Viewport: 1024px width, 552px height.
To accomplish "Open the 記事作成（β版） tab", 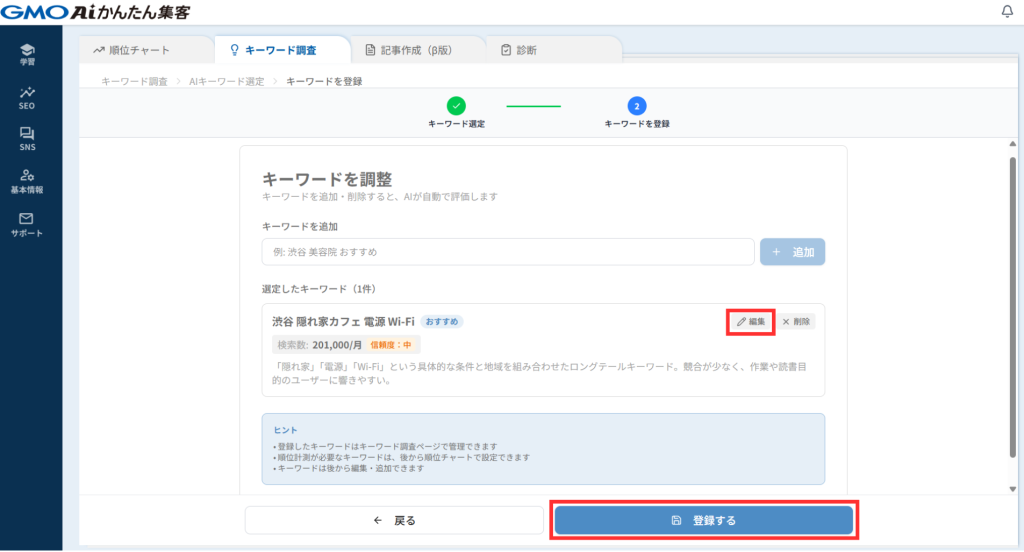I will point(416,50).
